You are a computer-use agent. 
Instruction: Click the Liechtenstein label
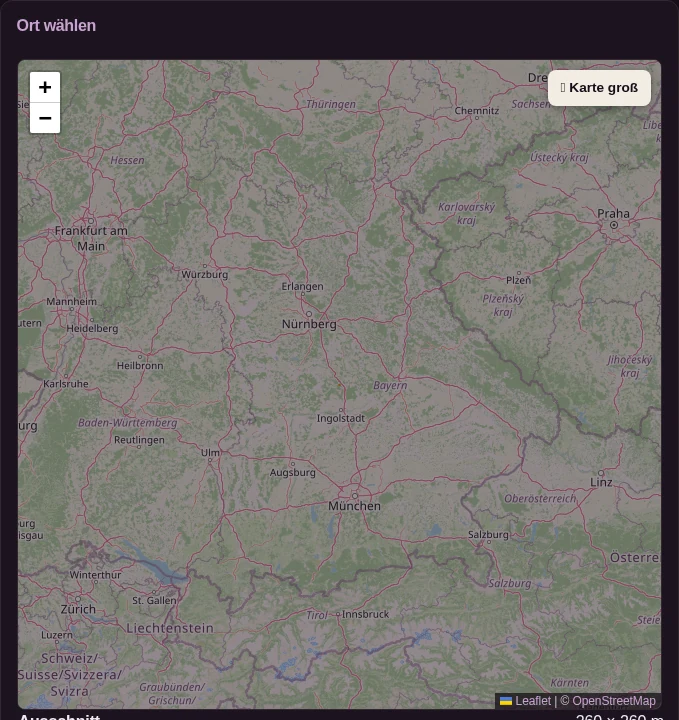[x=170, y=628]
